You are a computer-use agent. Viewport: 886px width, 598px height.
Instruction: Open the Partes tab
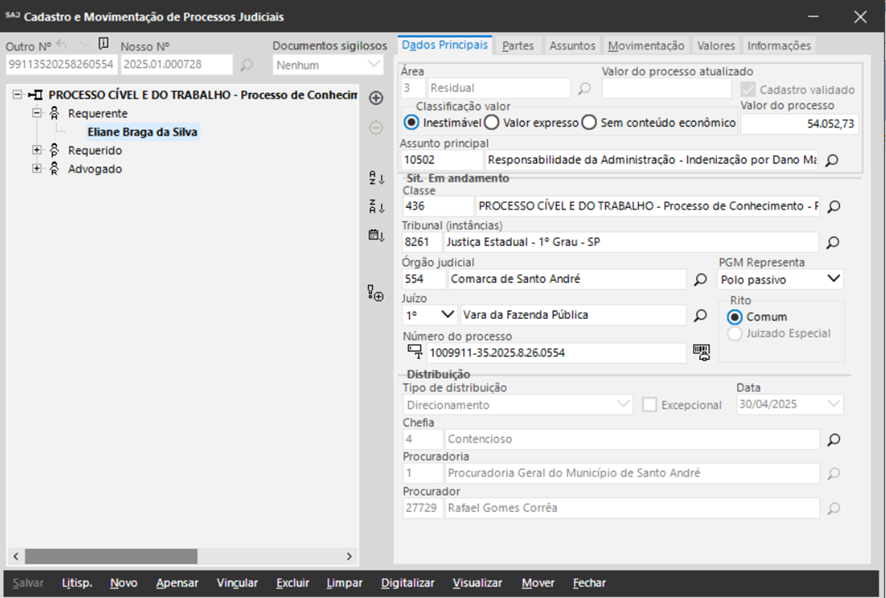(x=517, y=46)
